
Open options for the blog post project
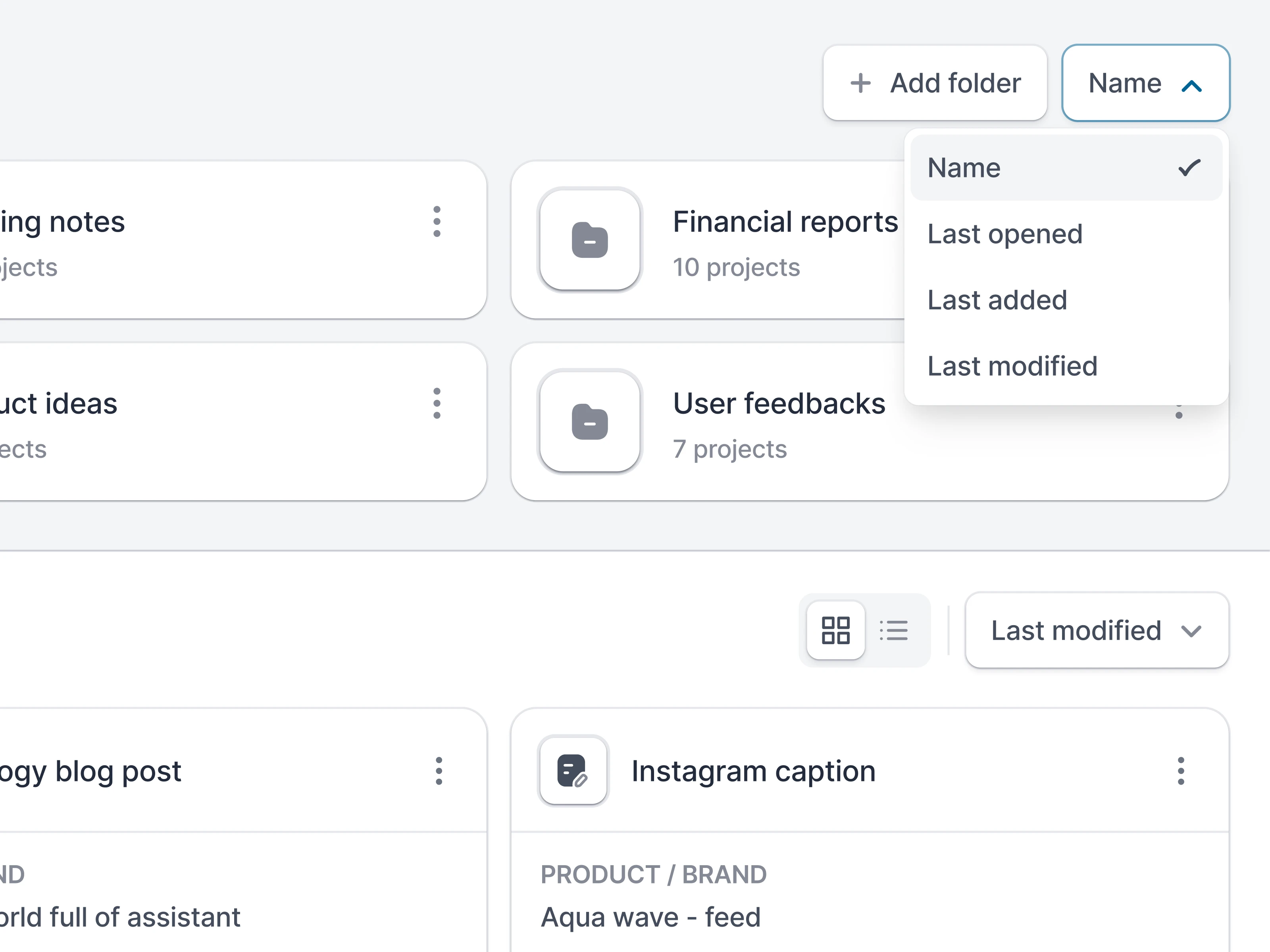(439, 771)
